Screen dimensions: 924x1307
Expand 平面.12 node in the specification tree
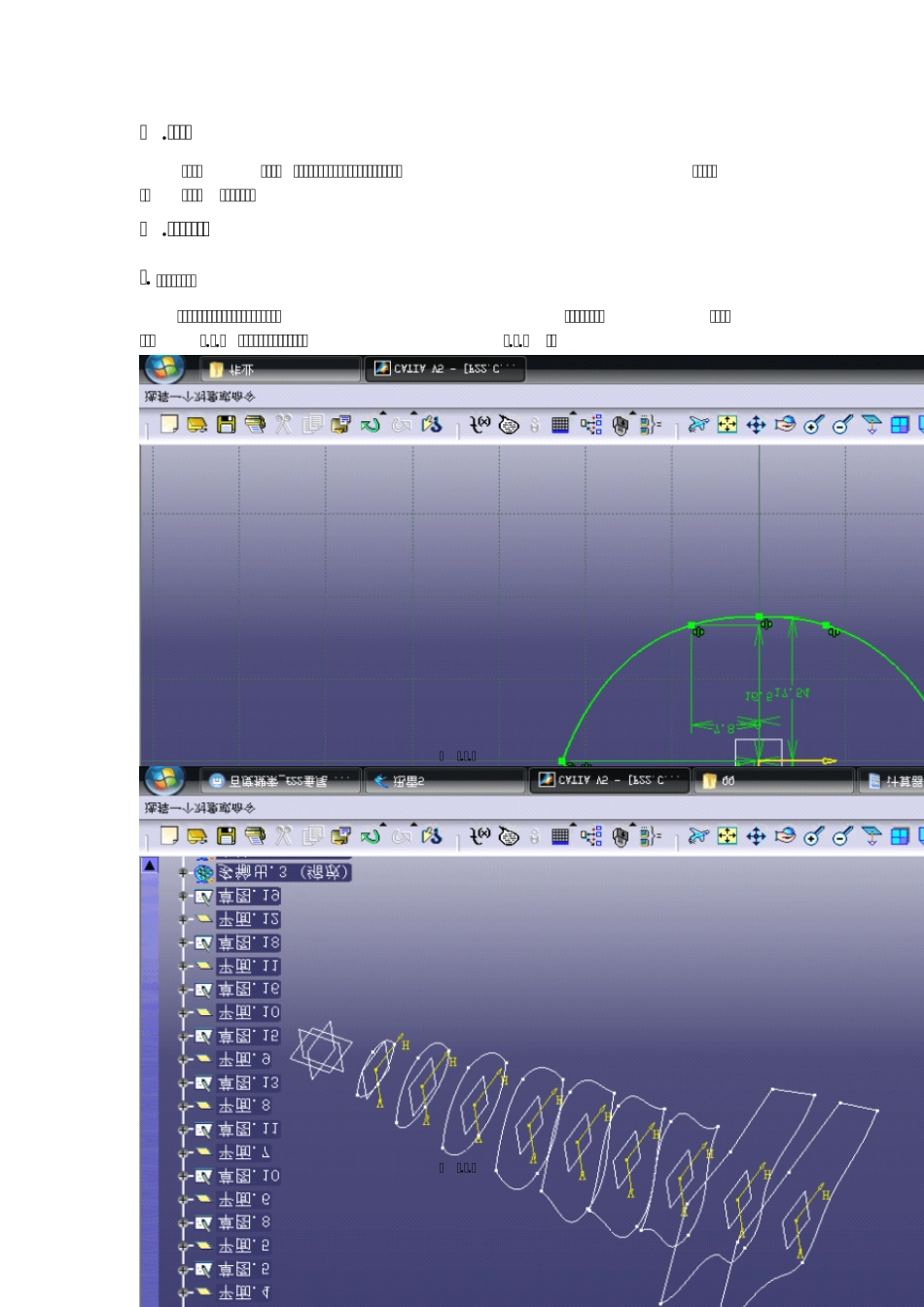pos(183,919)
